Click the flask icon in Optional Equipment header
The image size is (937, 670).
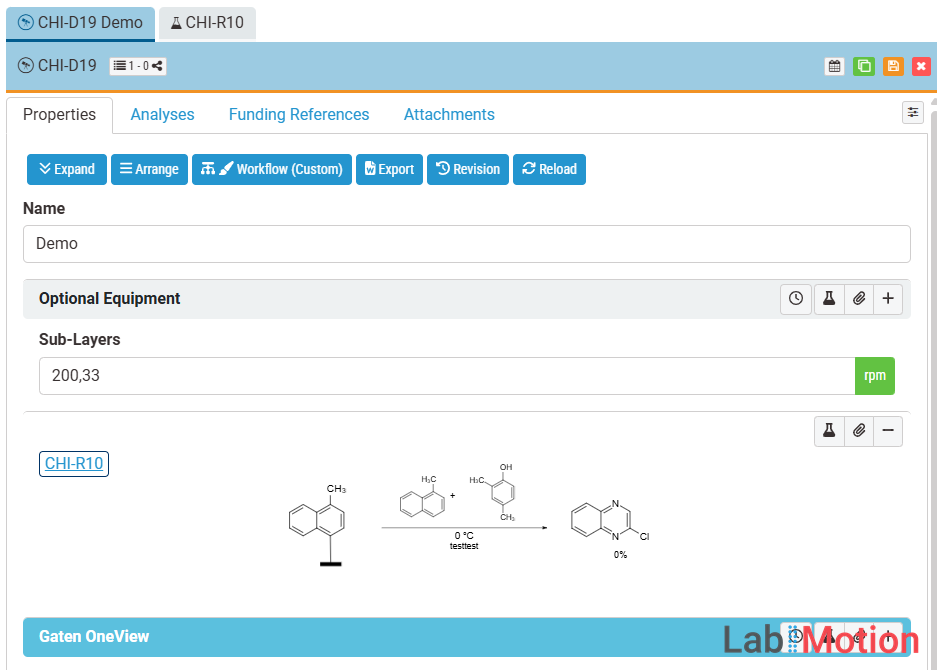829,299
